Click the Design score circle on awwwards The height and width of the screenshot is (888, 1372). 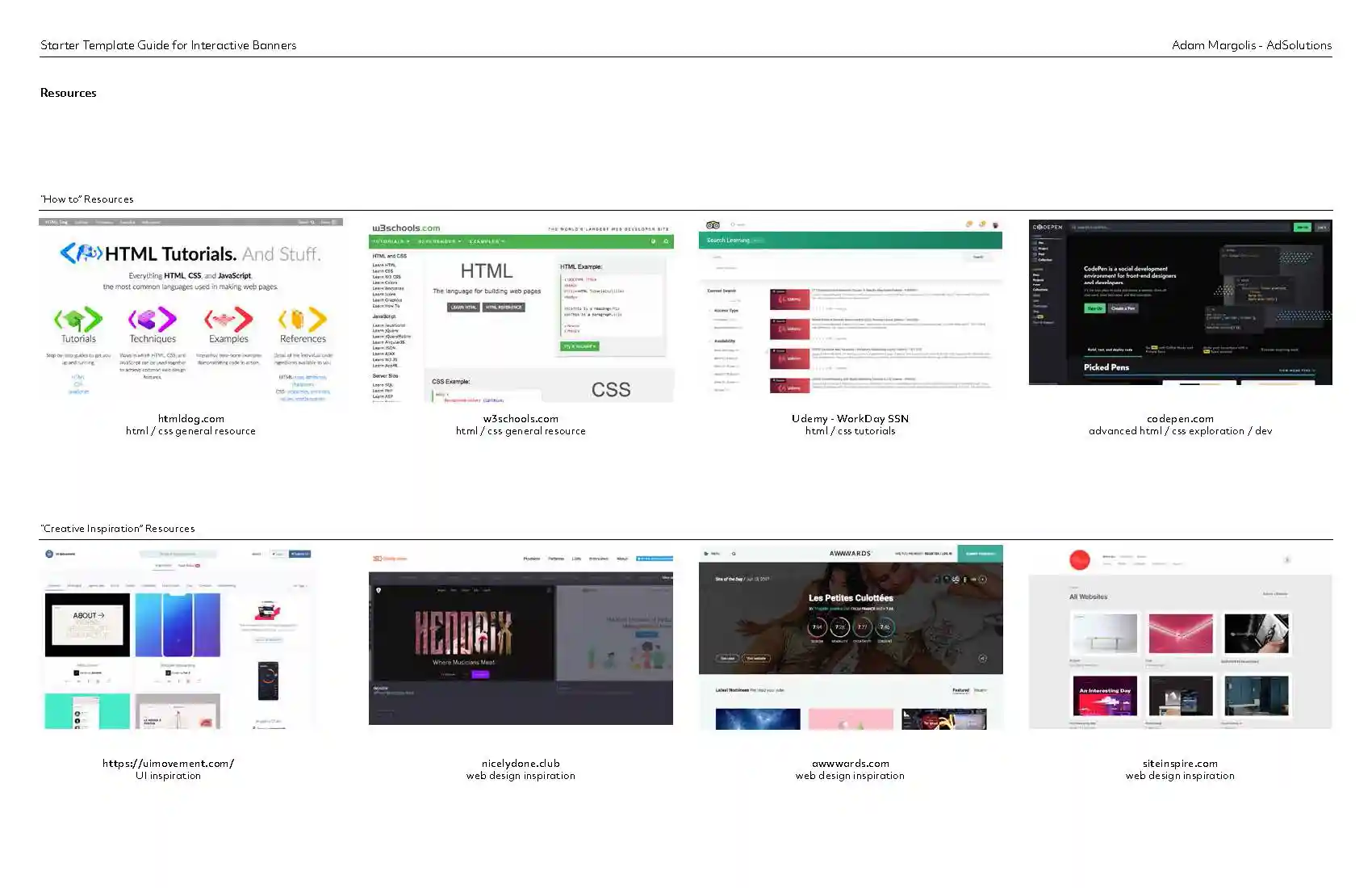[x=818, y=627]
